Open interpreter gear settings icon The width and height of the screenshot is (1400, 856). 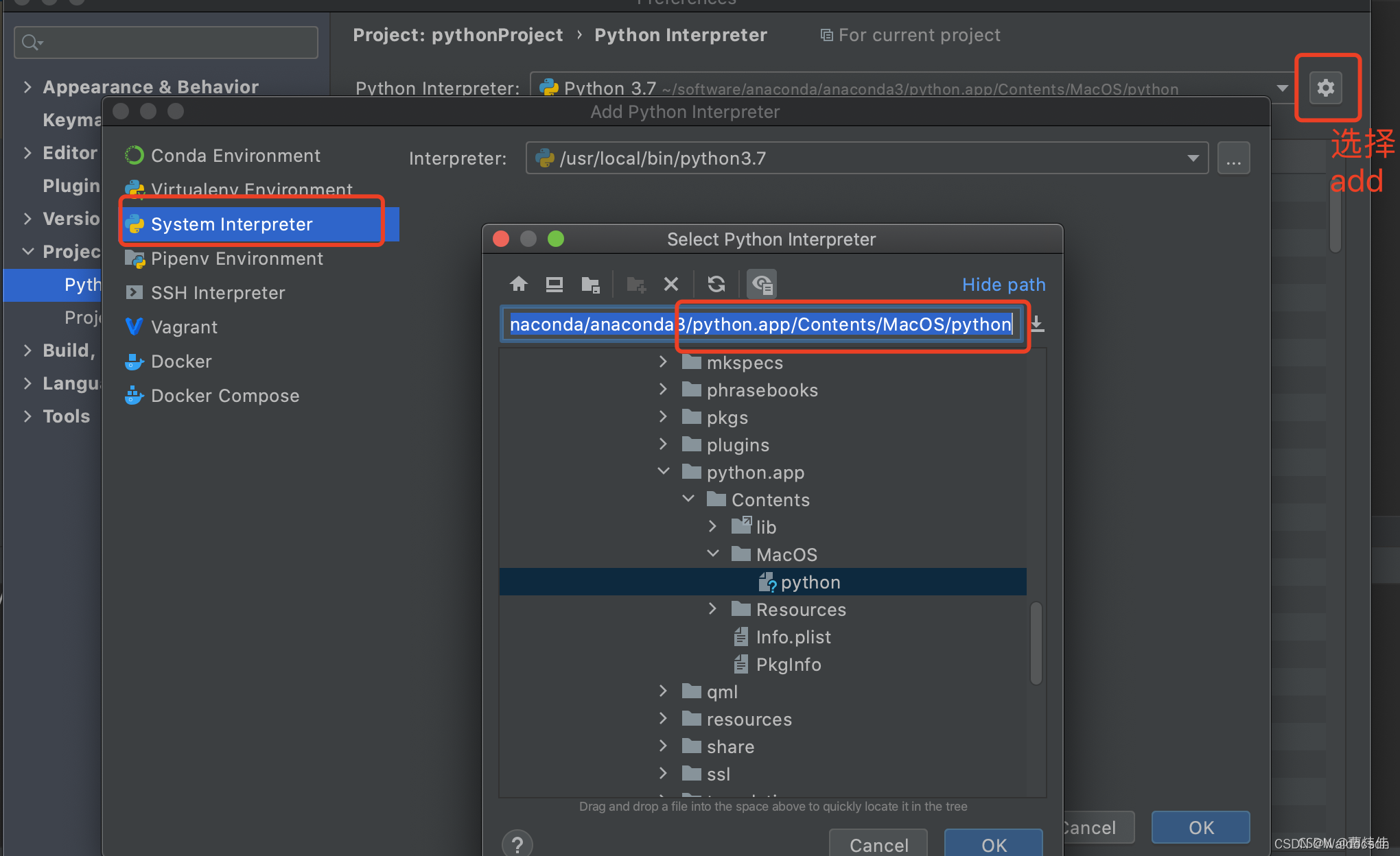tap(1326, 88)
